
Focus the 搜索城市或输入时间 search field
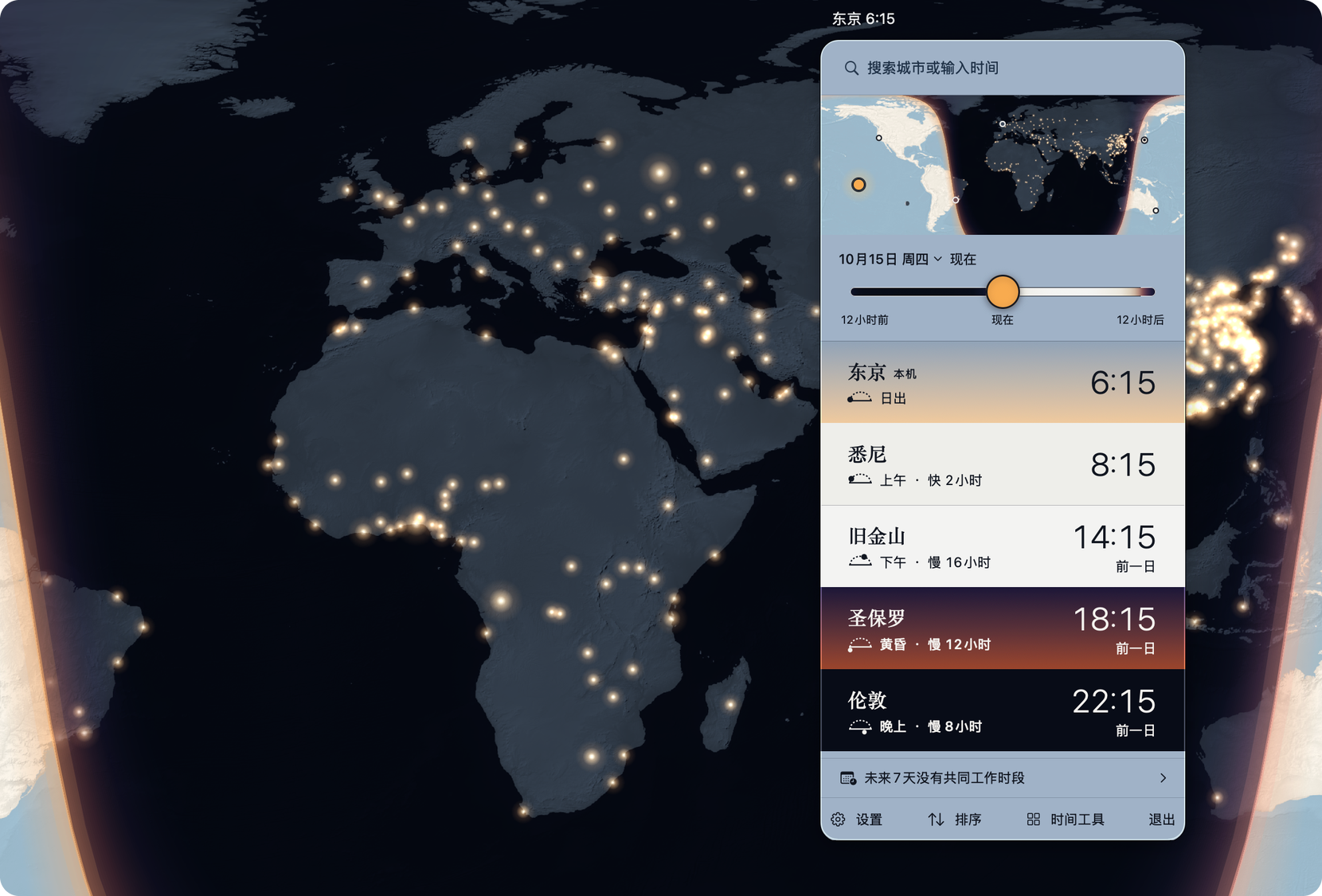[1003, 68]
